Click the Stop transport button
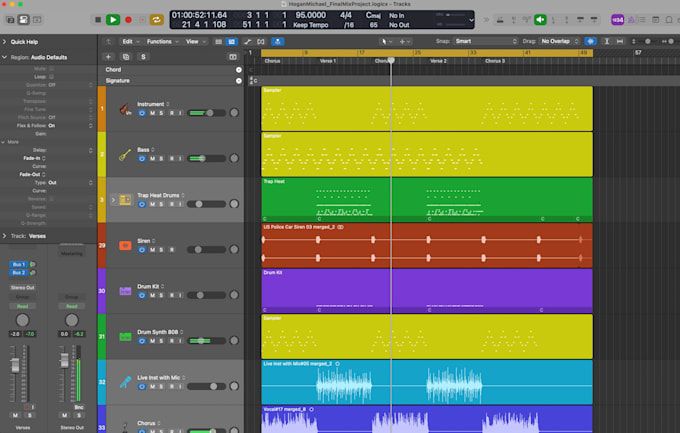This screenshot has width=680, height=433. [x=98, y=20]
